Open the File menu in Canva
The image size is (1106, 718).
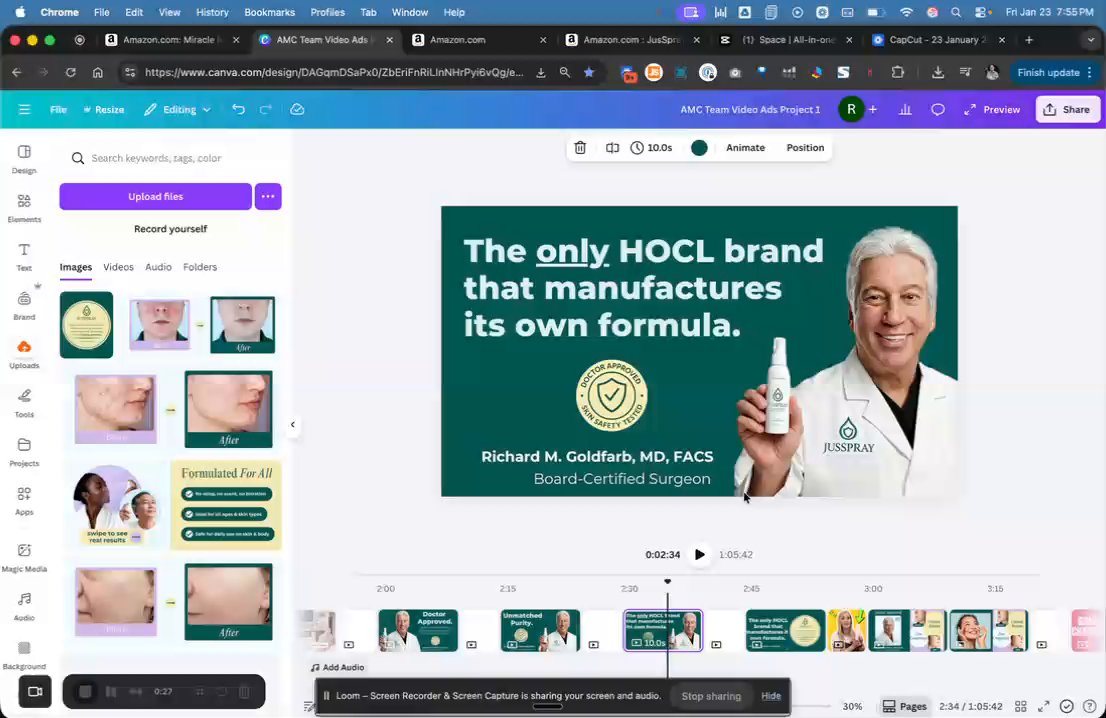(x=59, y=109)
